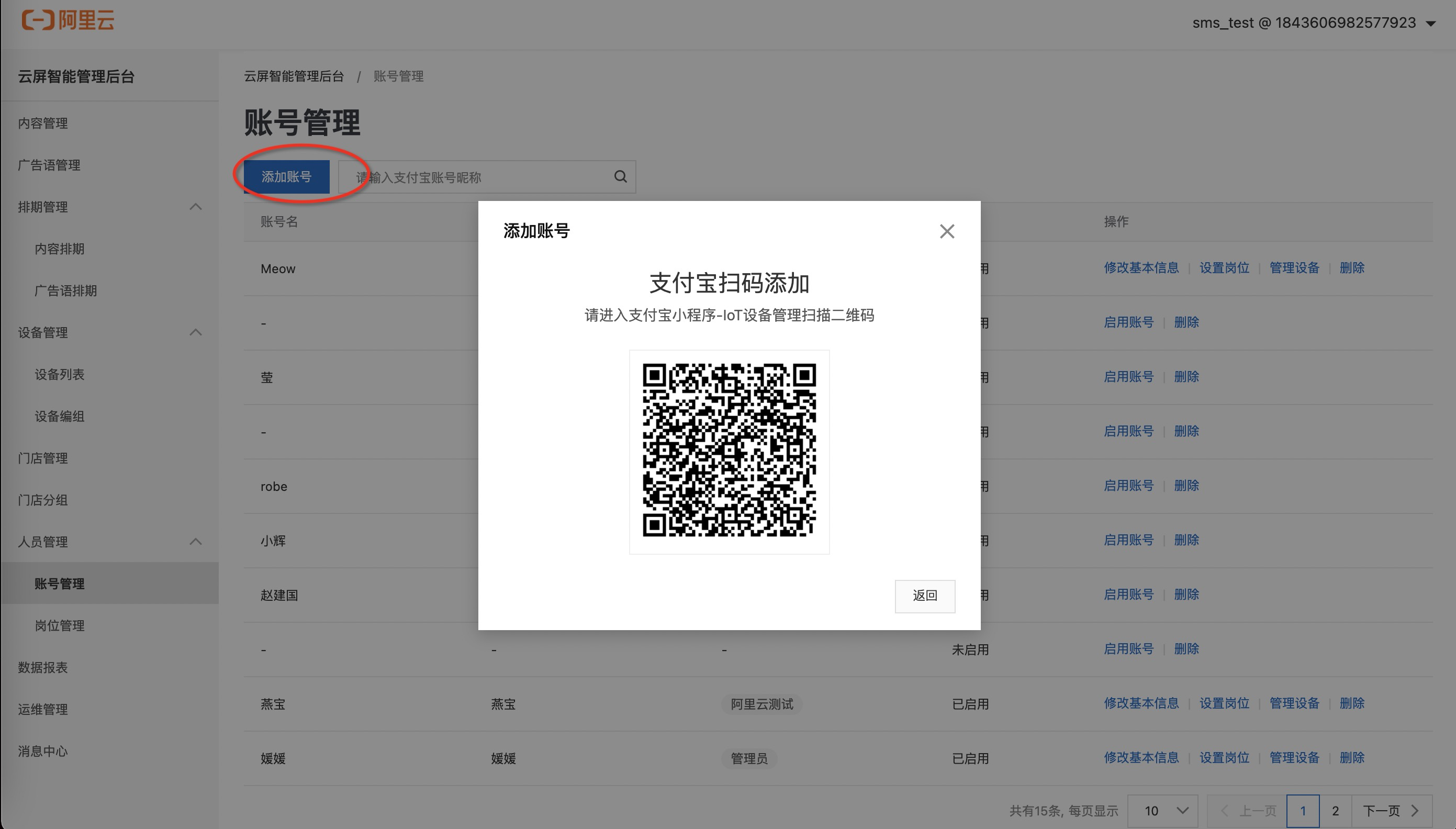
Task: Click 设置岗位 for Meow row
Action: [x=1224, y=267]
